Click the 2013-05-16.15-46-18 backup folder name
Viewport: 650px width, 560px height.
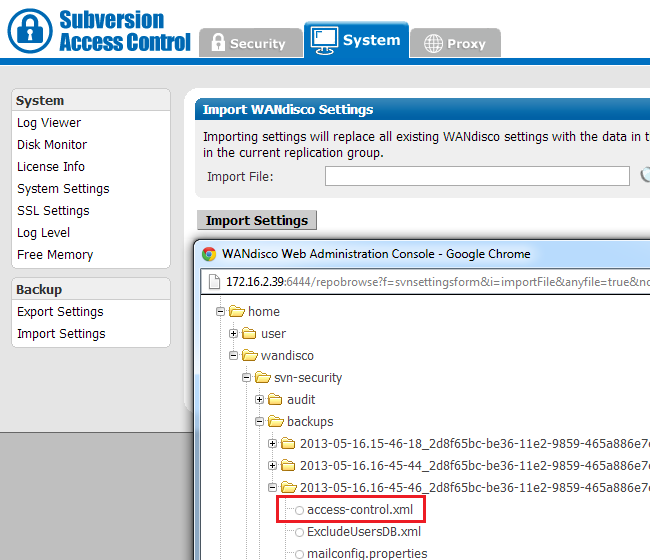475,444
